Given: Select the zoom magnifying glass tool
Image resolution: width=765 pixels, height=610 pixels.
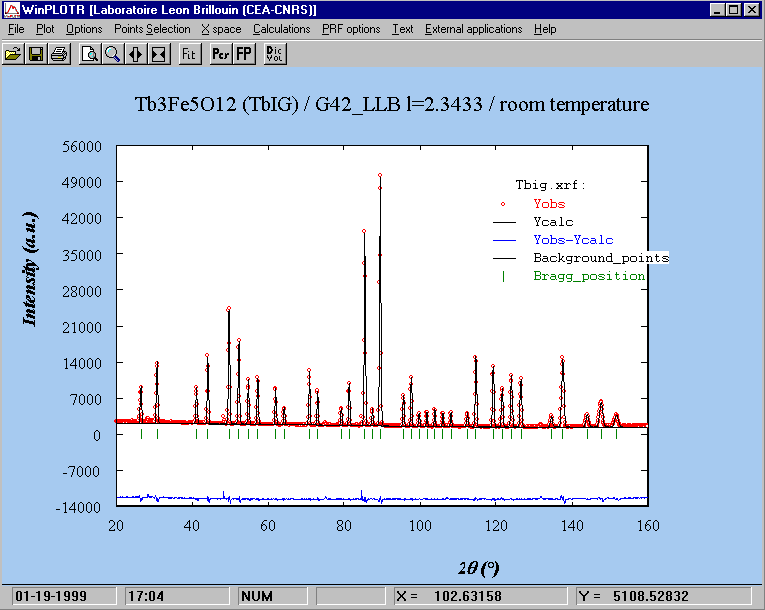Looking at the screenshot, I should pos(113,54).
